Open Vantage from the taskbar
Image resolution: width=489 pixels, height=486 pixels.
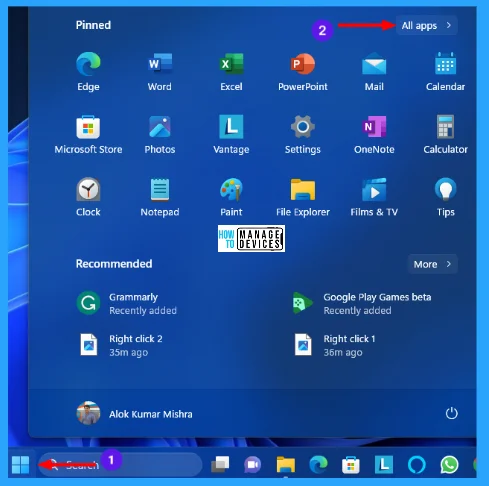point(384,464)
